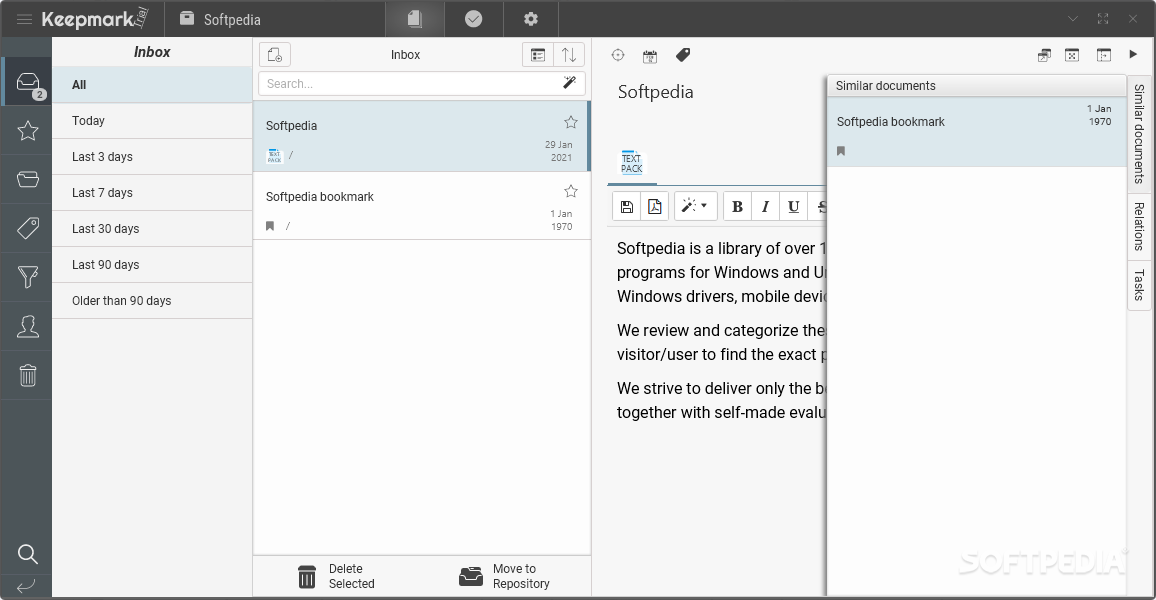This screenshot has width=1156, height=600.
Task: Open the Similar documents vertical side tab
Action: 1139,133
